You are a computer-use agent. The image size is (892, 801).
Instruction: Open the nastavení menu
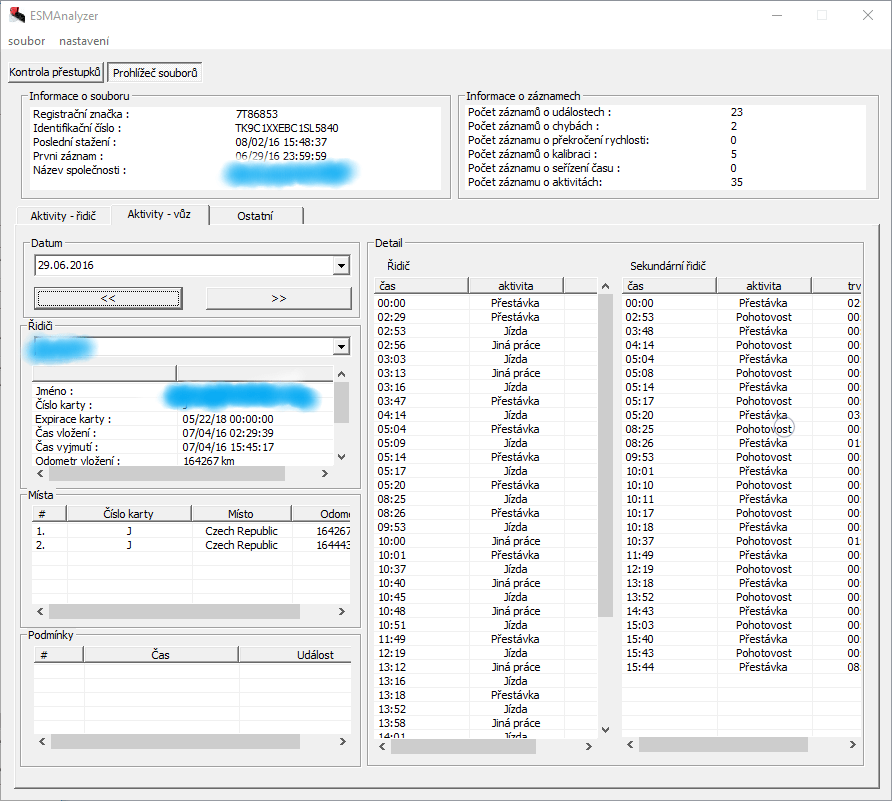84,41
